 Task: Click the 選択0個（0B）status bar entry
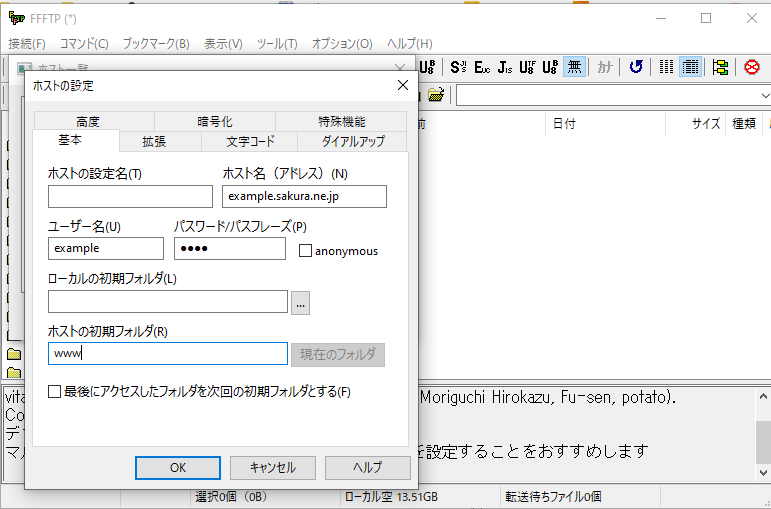[231, 497]
